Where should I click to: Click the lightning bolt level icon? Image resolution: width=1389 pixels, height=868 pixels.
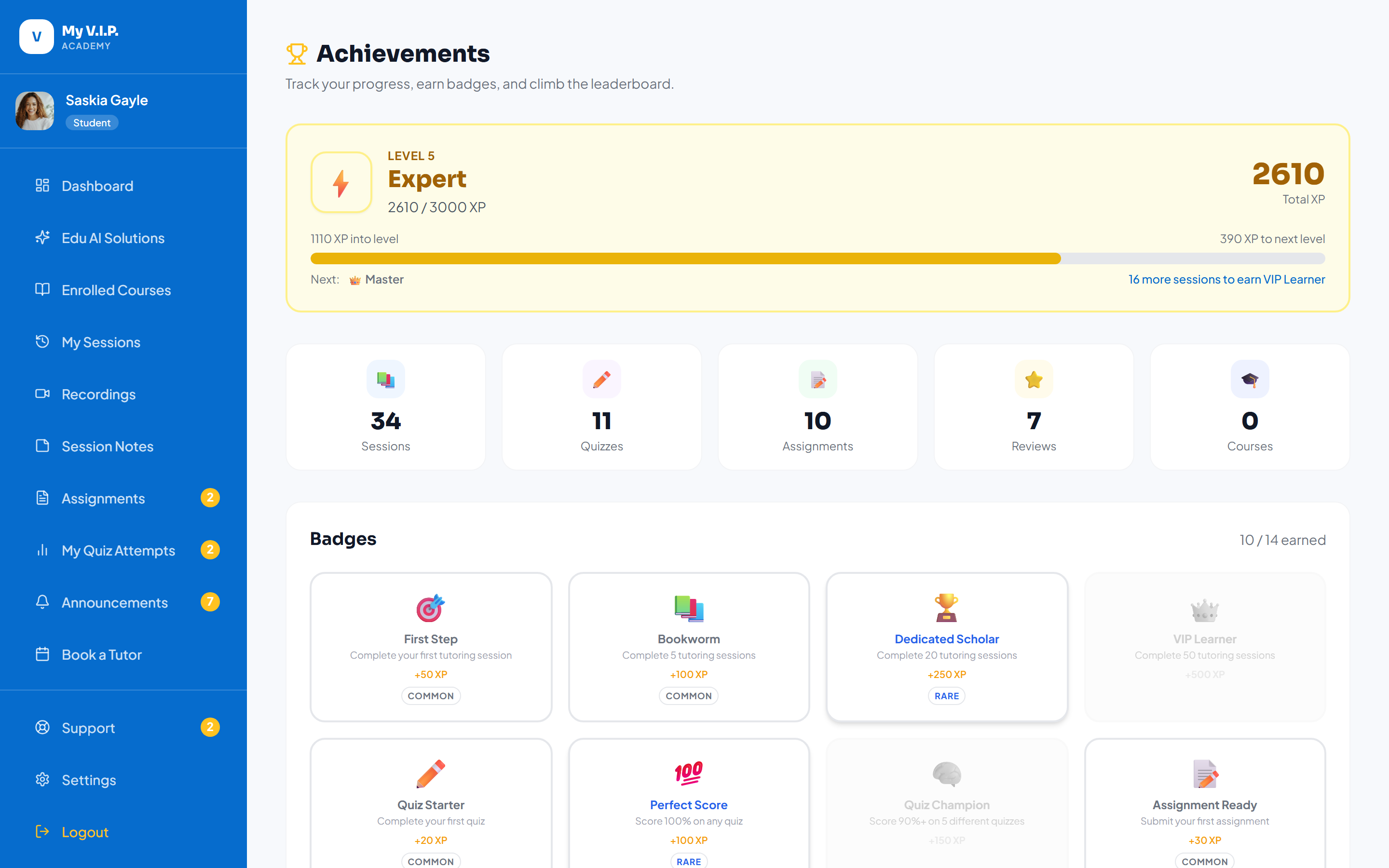point(341,183)
